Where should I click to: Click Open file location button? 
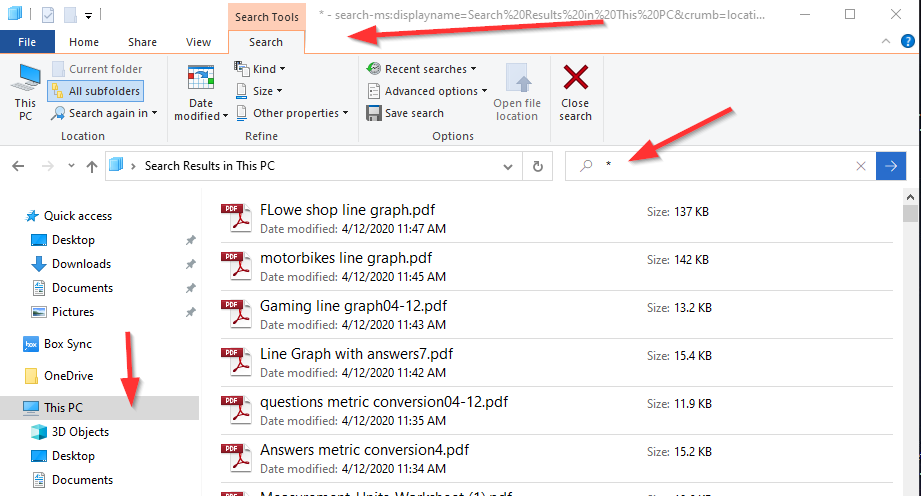click(x=517, y=92)
